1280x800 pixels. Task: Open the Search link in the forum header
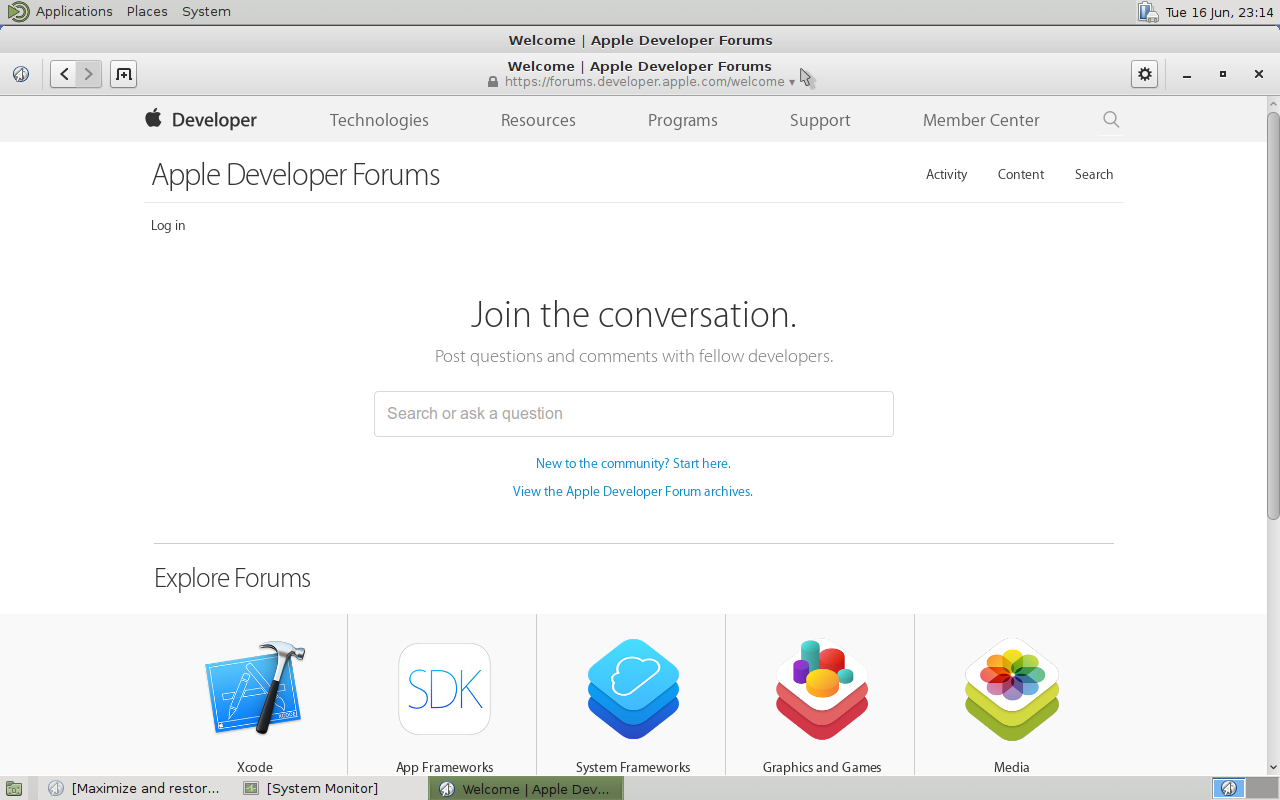(x=1094, y=174)
